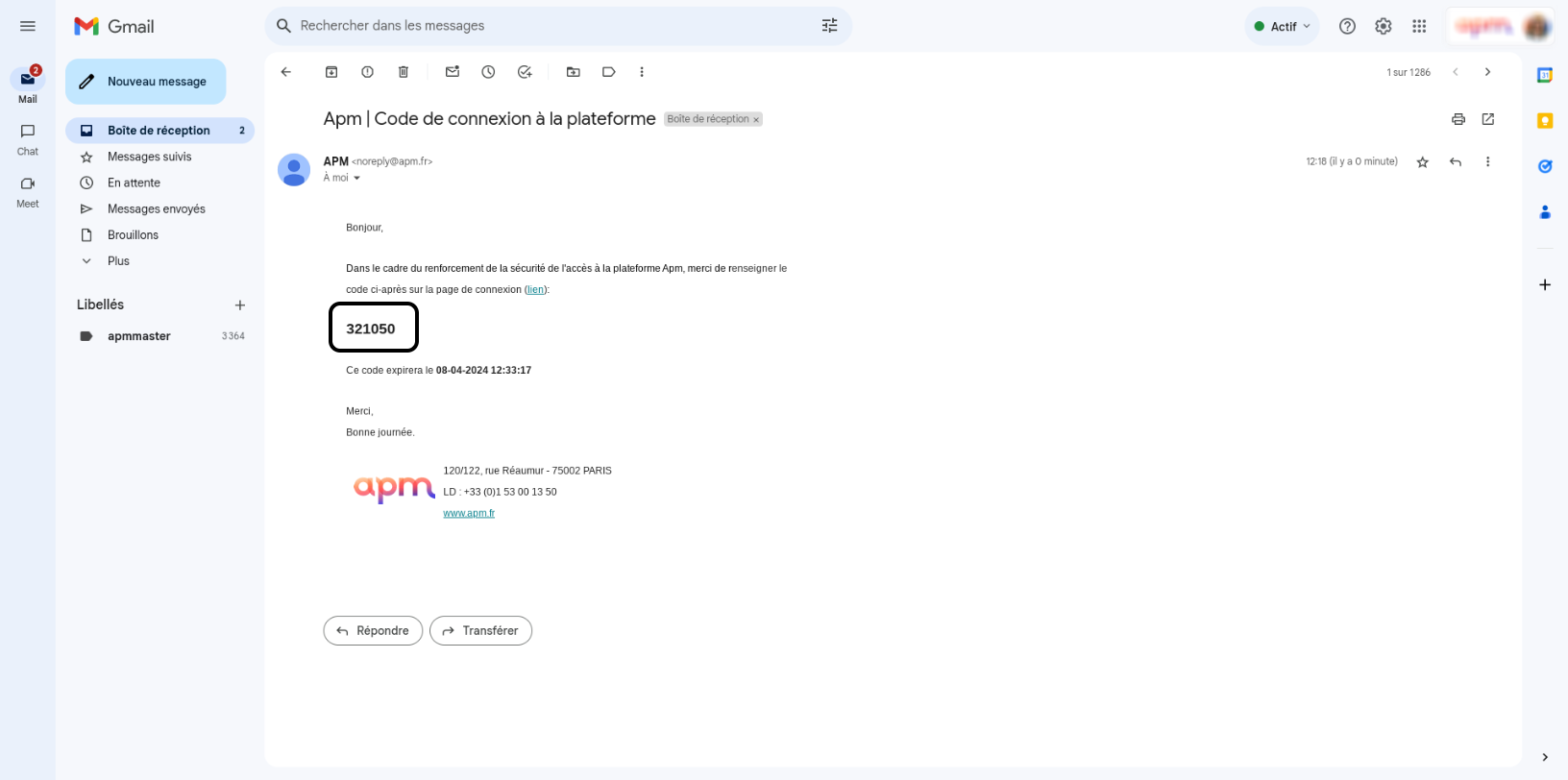Click the email subject heading
This screenshot has width=1568, height=780.
click(489, 119)
